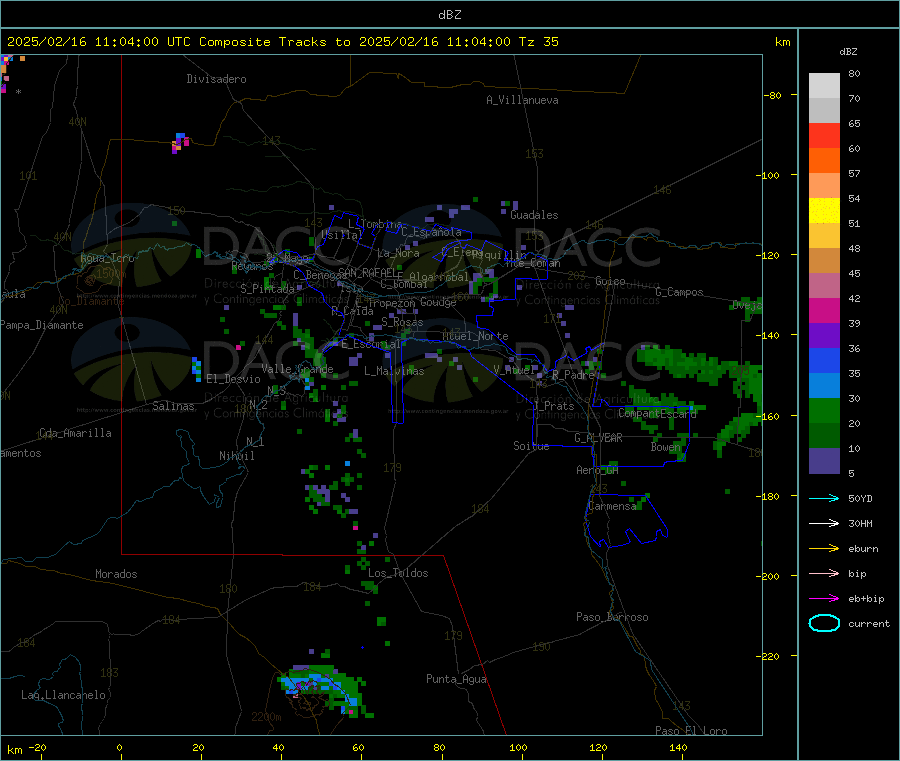Select the lightest gray swatch at scale top
Viewport: 900px width, 761px height.
pyautogui.click(x=824, y=86)
